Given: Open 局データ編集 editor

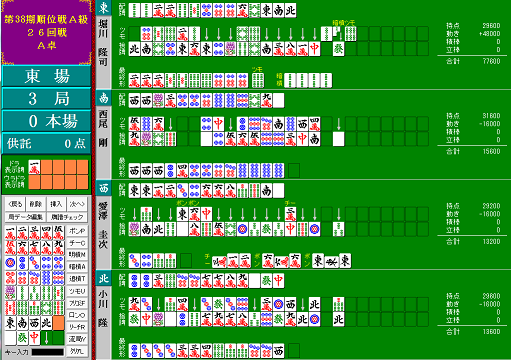Looking at the screenshot, I should (x=25, y=217).
